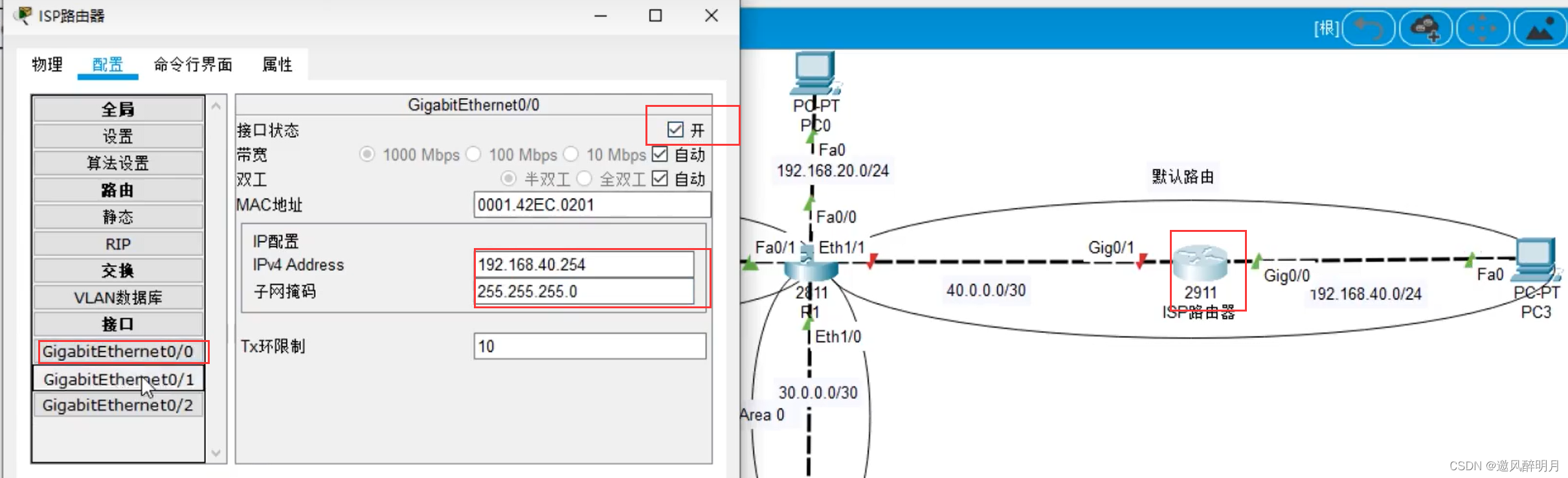
Task: Click the Area 0 label
Action: click(x=762, y=415)
